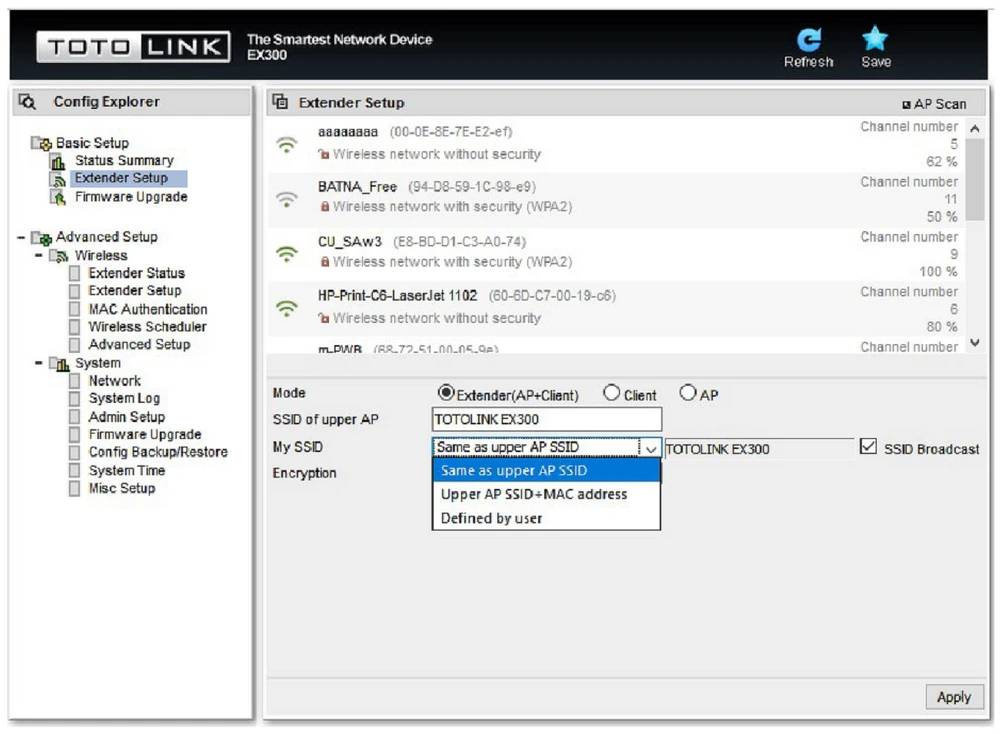The width and height of the screenshot is (1000, 734).
Task: Click the Refresh icon in header
Action: 808,40
